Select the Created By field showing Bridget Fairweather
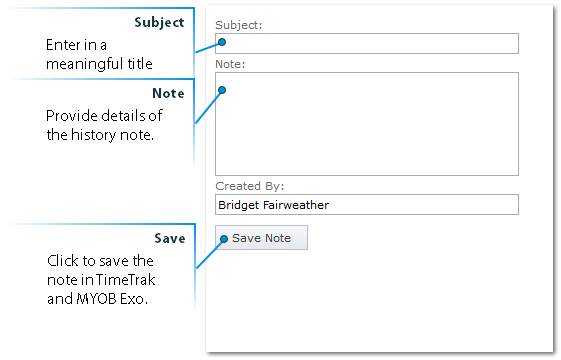The height and width of the screenshot is (360, 561). click(x=367, y=205)
